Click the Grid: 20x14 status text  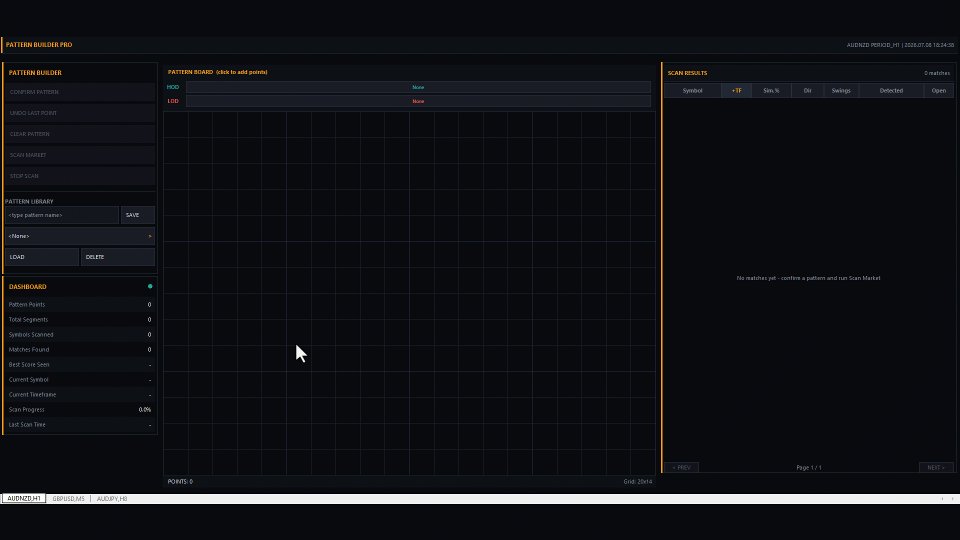coord(638,481)
